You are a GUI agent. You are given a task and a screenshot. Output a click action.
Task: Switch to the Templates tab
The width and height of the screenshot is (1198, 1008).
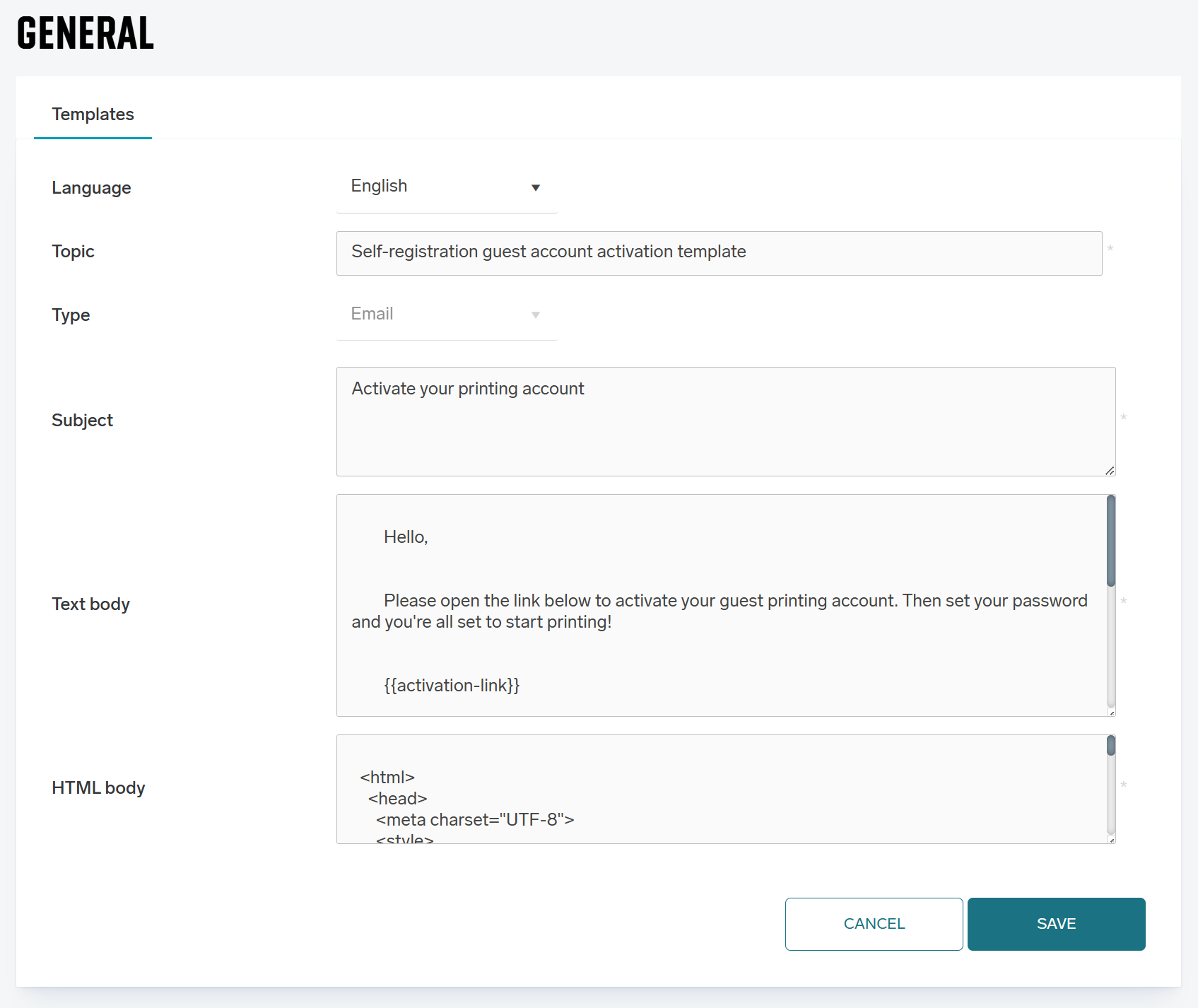click(93, 115)
